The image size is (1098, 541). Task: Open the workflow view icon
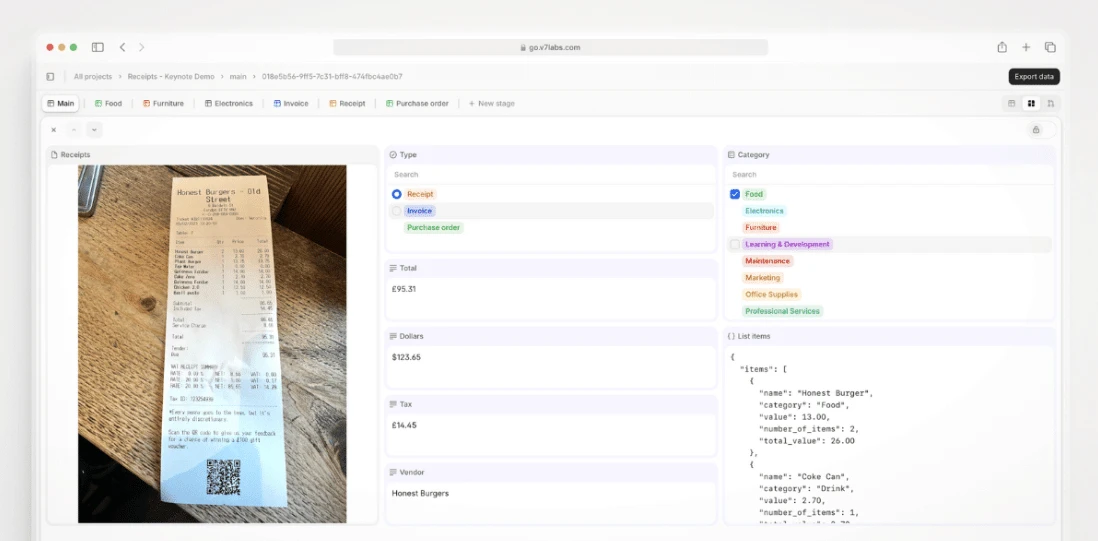point(1050,103)
